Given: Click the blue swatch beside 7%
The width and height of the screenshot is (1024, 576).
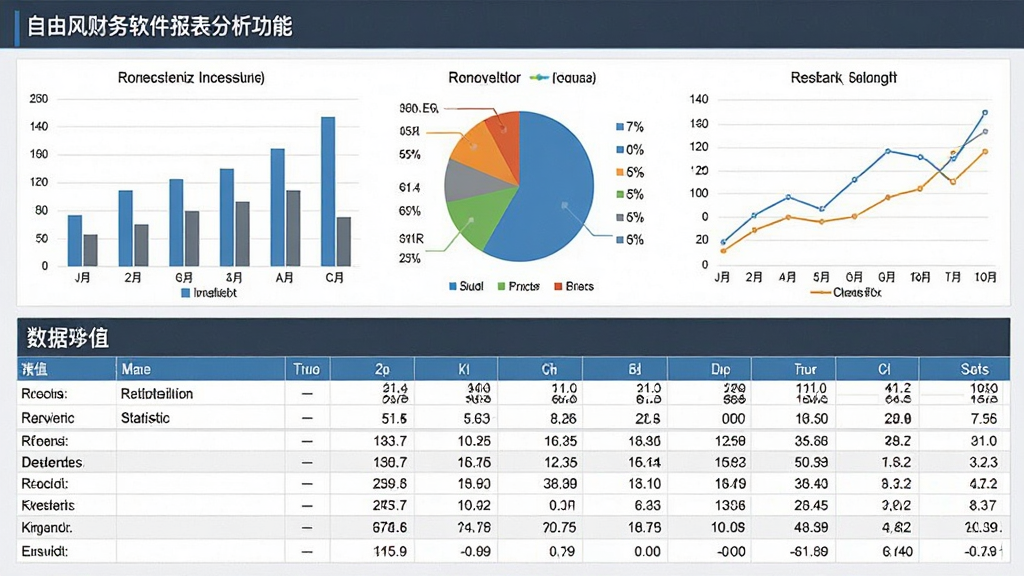Looking at the screenshot, I should 619,127.
